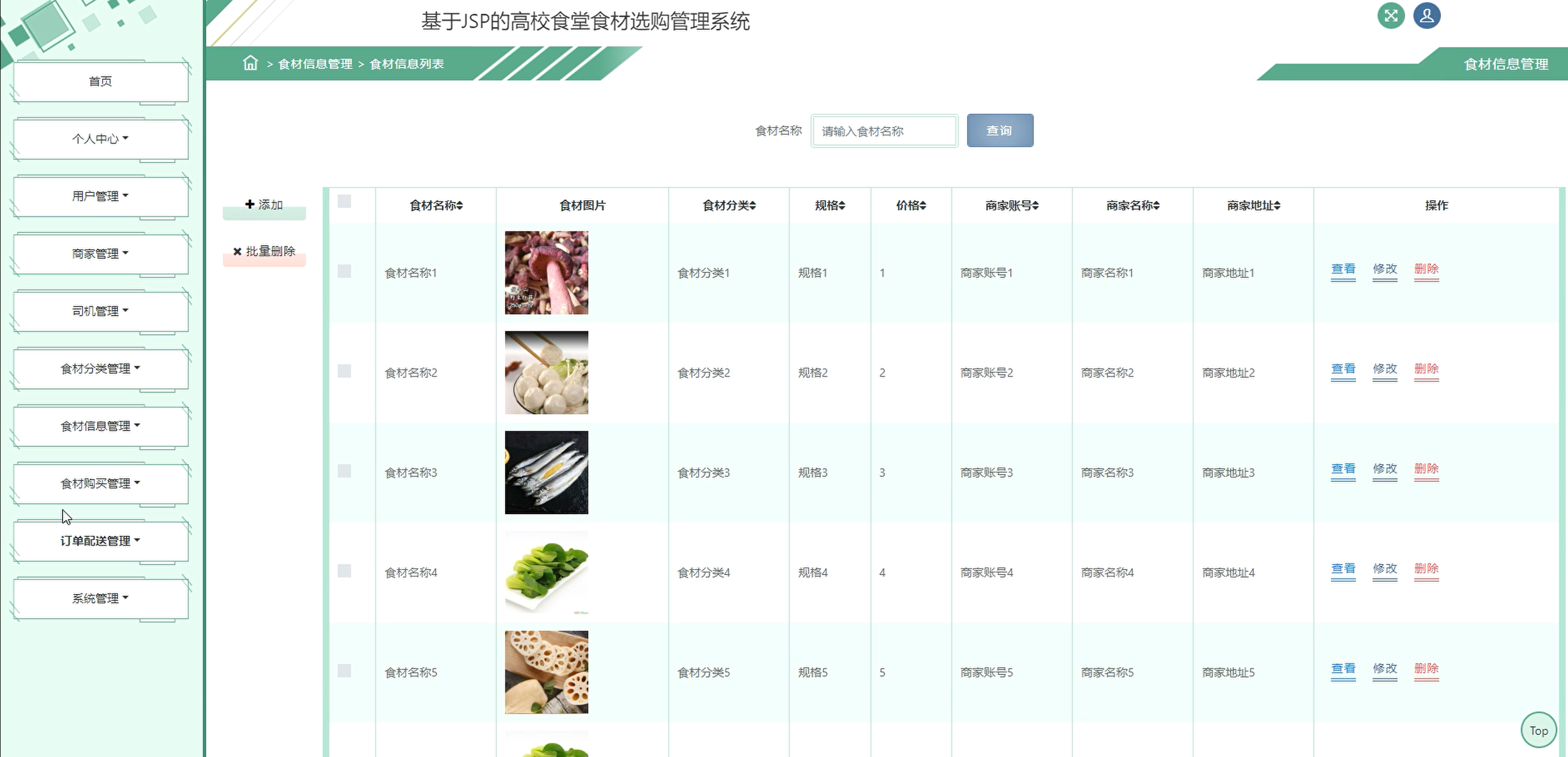The image size is (1568, 757).
Task: Sort by 商家地址 column arrows
Action: 1277,206
